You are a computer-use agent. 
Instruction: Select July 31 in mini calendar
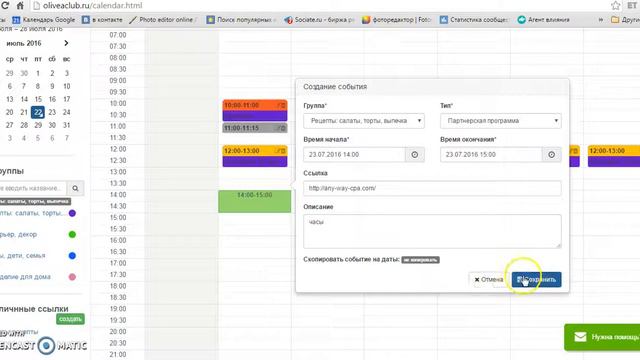coord(67,125)
